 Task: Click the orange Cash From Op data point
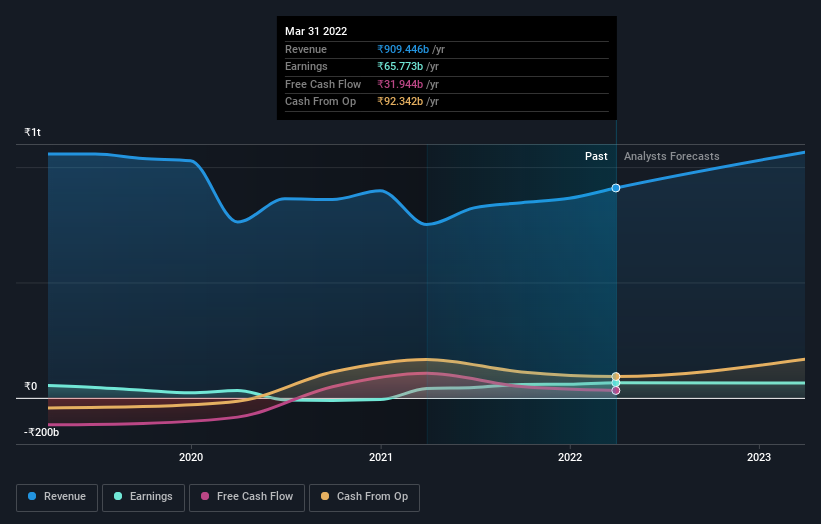pos(616,376)
